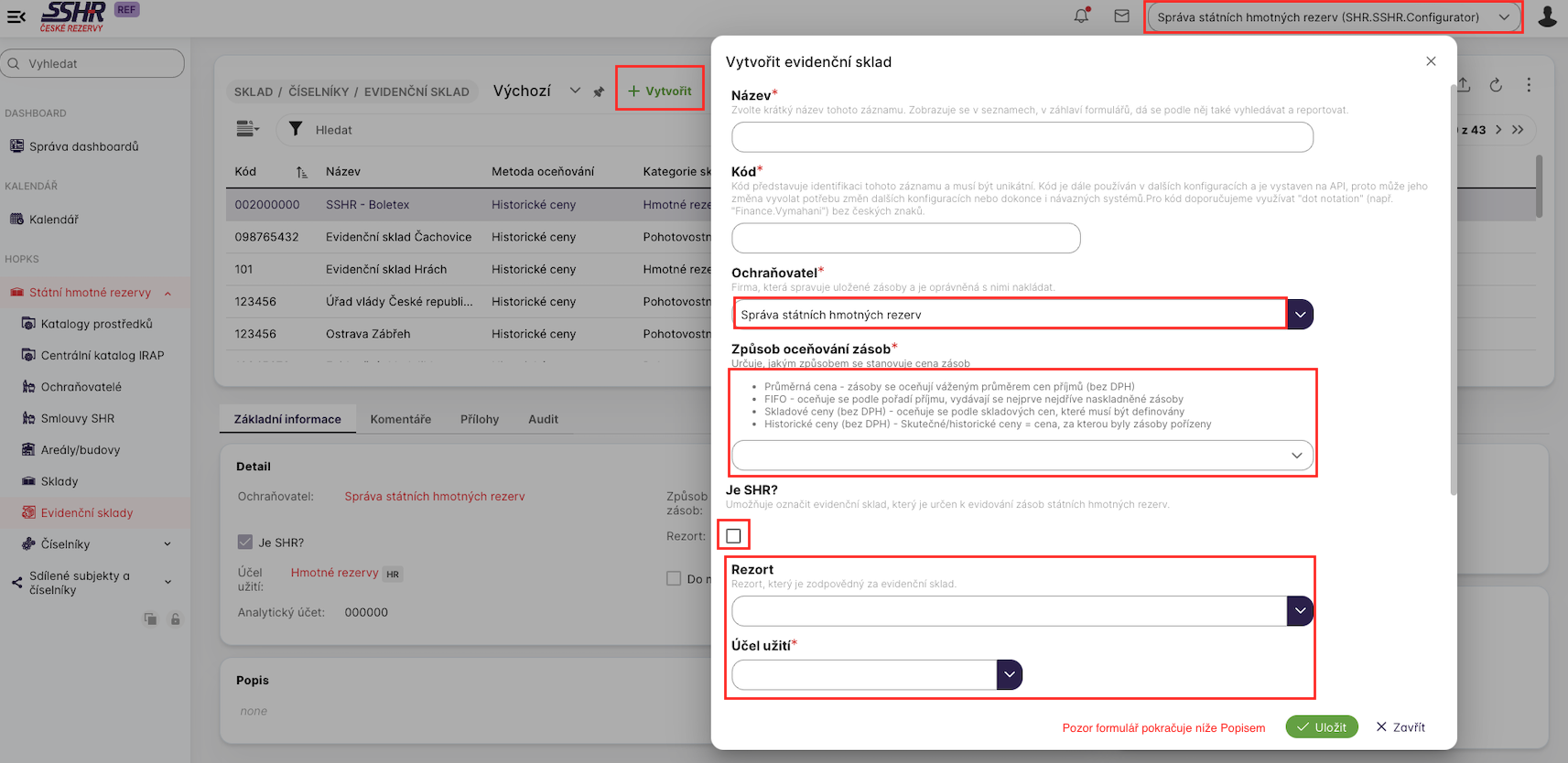Sort by Kód column arrow icon
This screenshot has height=763, width=1568.
[301, 172]
